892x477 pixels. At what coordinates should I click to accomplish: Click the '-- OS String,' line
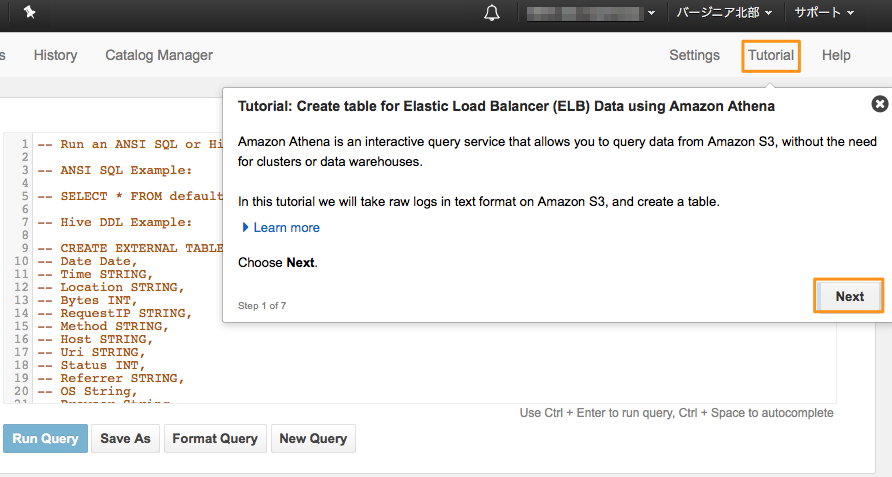coord(88,391)
